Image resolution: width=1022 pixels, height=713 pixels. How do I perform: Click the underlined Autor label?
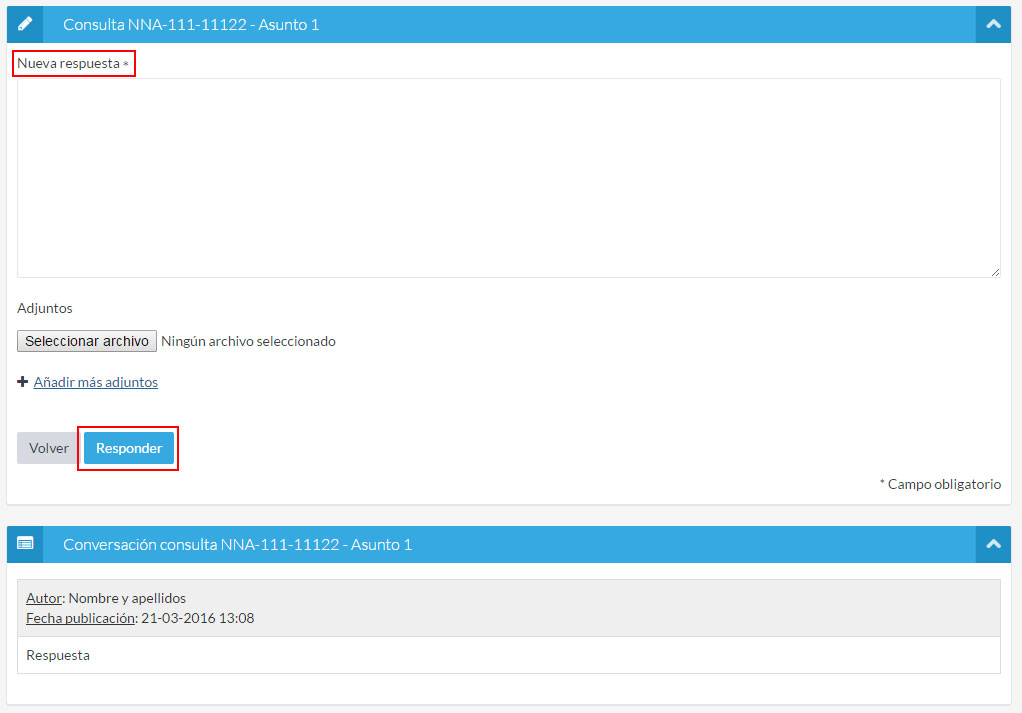[44, 598]
